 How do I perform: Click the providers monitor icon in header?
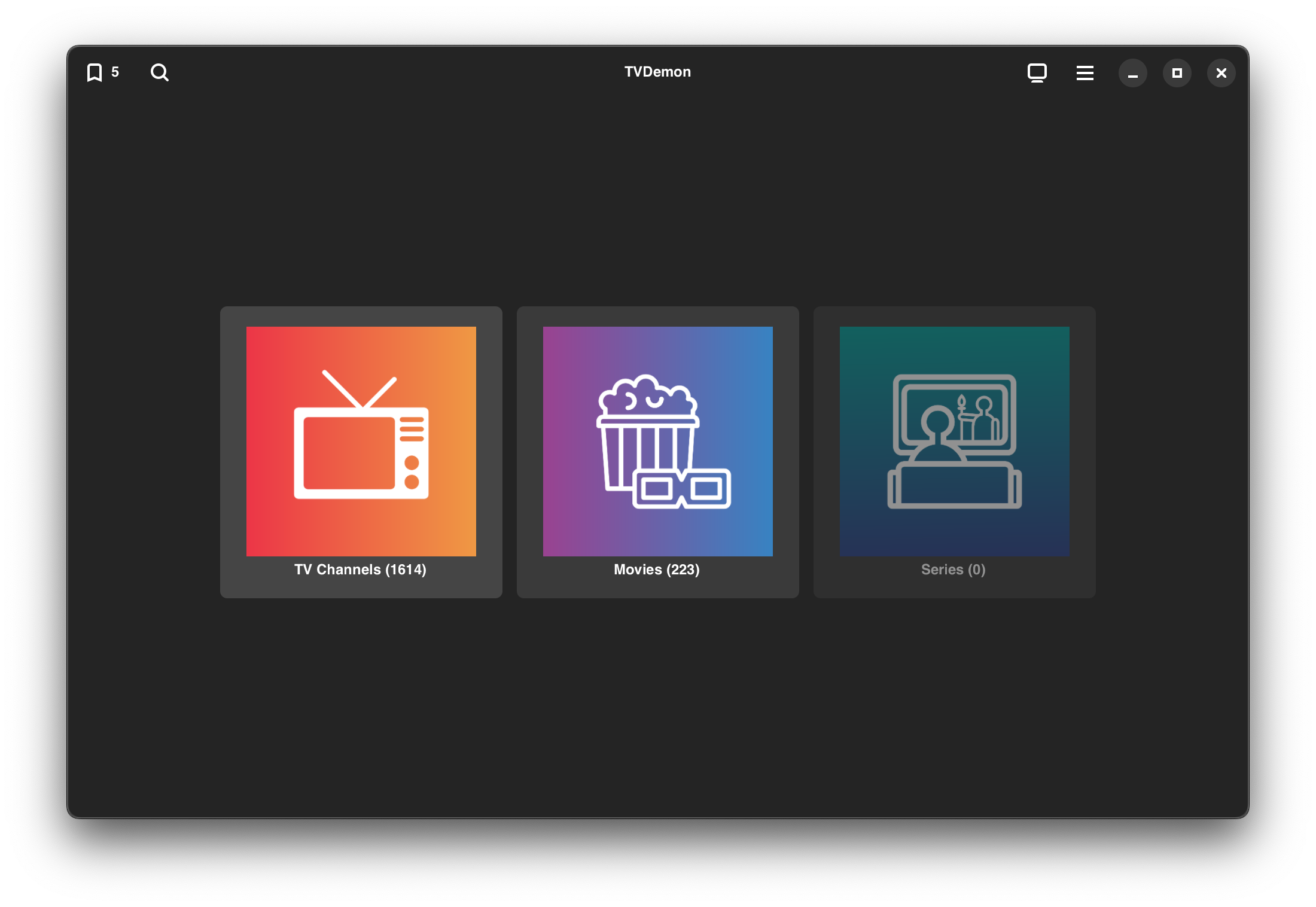[x=1037, y=73]
